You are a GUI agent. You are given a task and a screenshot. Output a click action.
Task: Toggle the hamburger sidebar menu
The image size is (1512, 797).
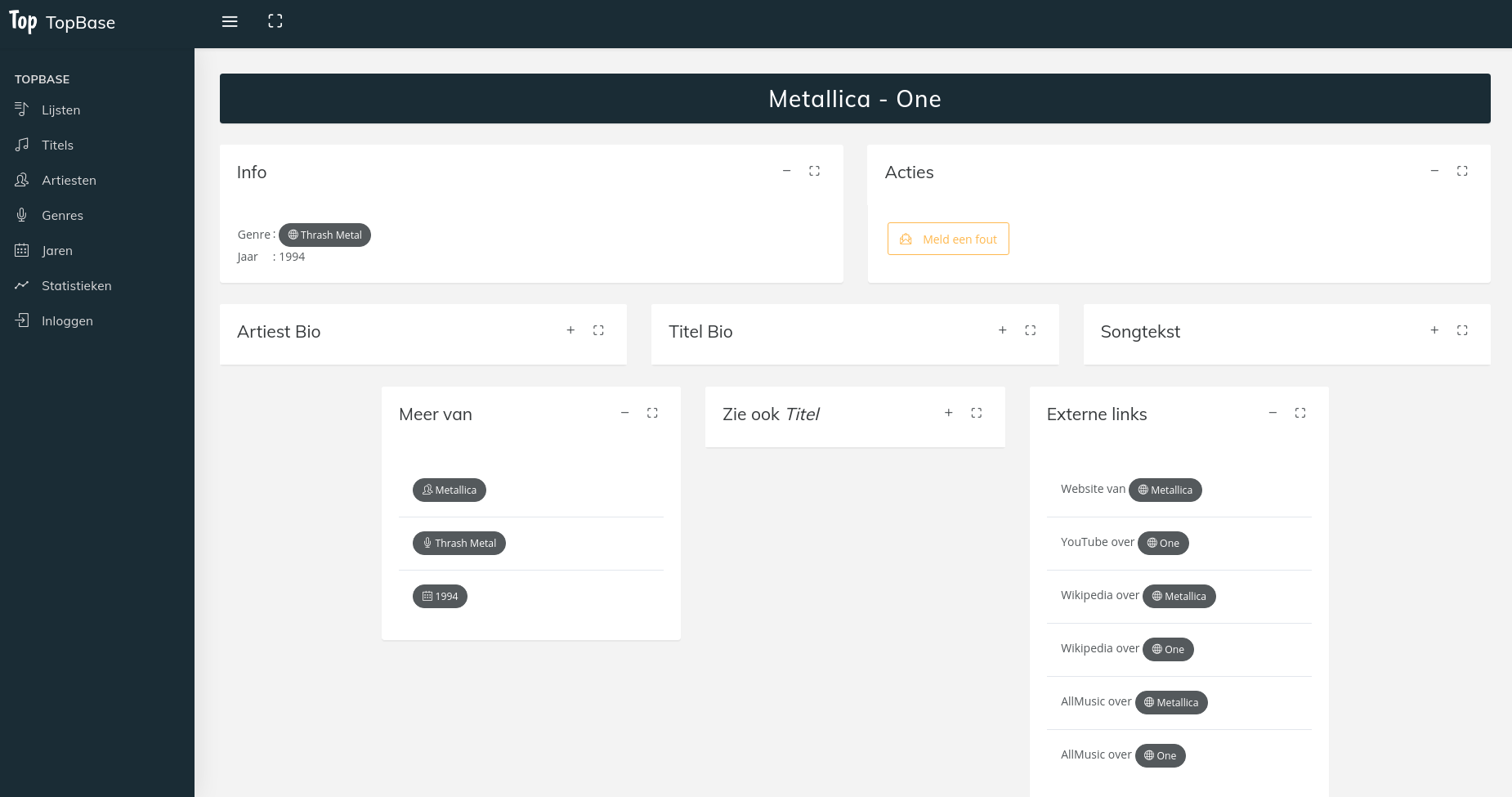tap(230, 21)
